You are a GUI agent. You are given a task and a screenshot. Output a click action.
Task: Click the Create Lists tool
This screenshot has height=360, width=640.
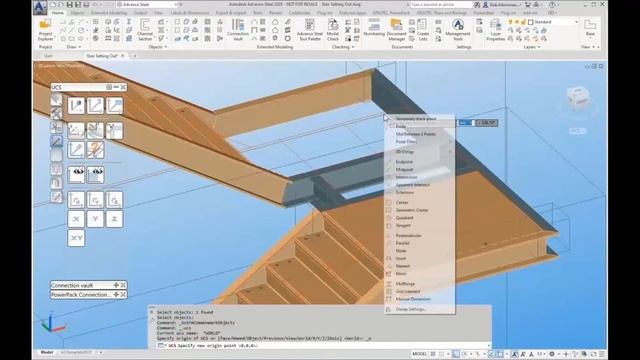[x=423, y=29]
